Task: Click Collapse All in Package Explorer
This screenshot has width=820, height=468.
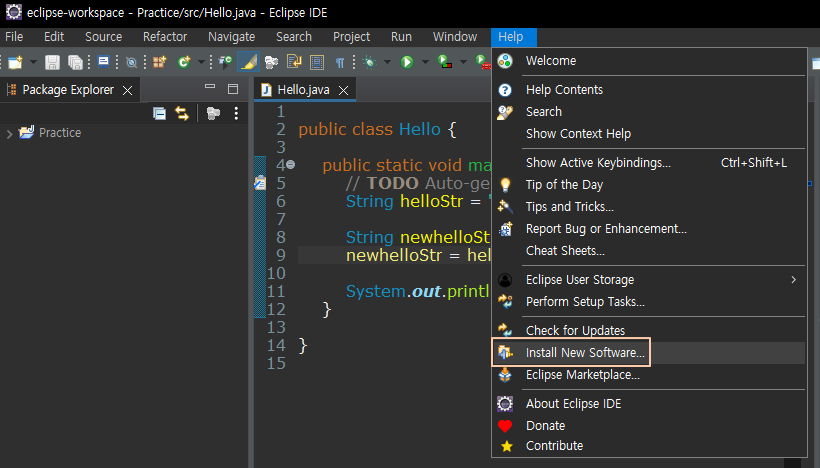Action: tap(159, 113)
